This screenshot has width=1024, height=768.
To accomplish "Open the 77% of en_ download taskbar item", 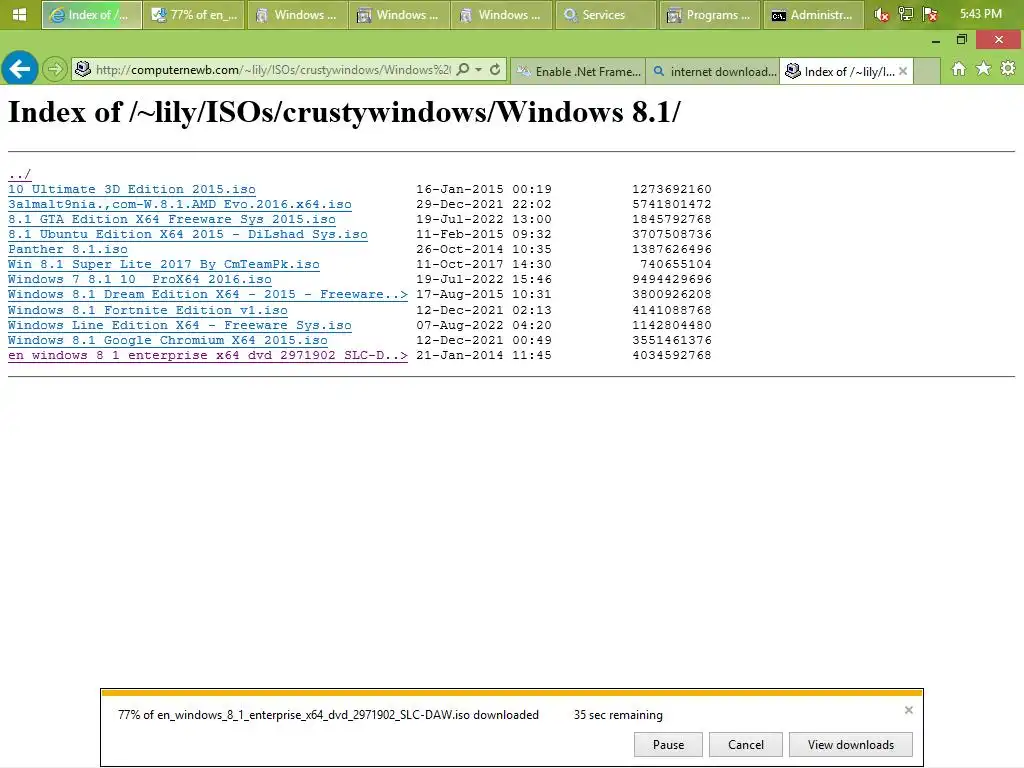I will (195, 14).
